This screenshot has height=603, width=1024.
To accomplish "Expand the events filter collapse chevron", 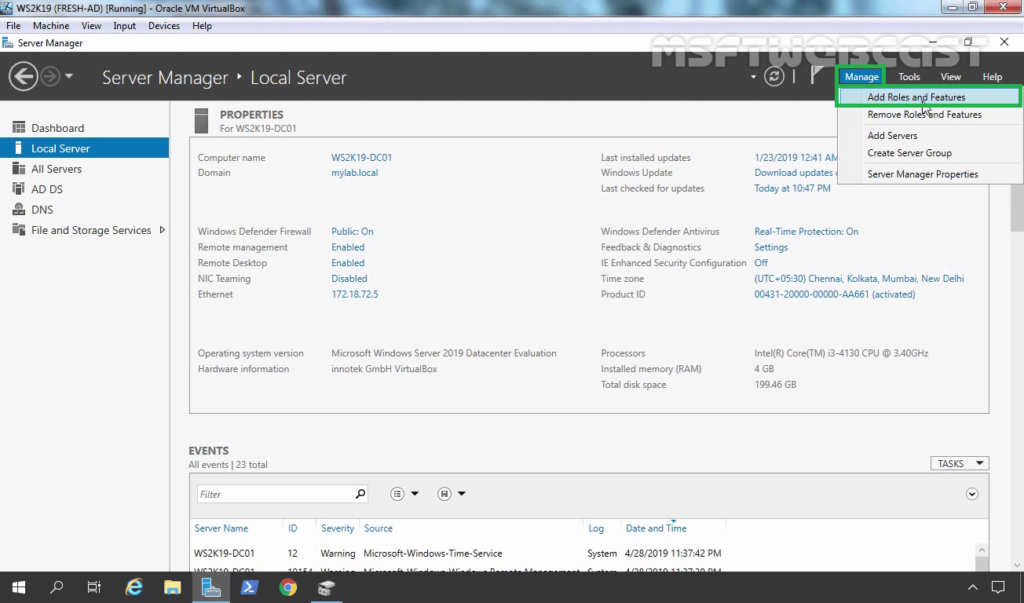I will coord(972,494).
